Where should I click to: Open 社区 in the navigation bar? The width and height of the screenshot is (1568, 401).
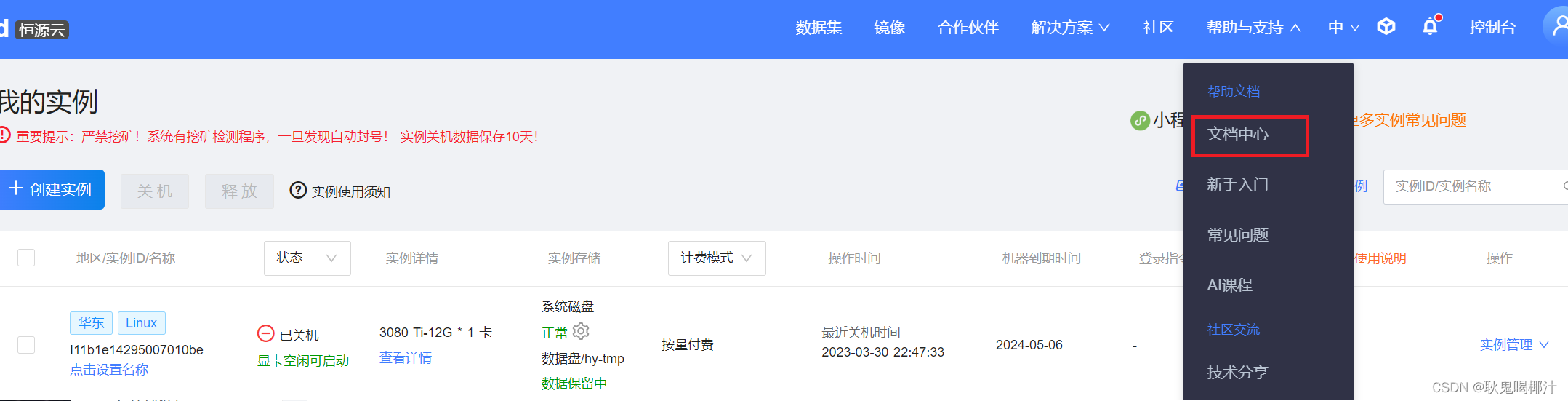pyautogui.click(x=1159, y=28)
